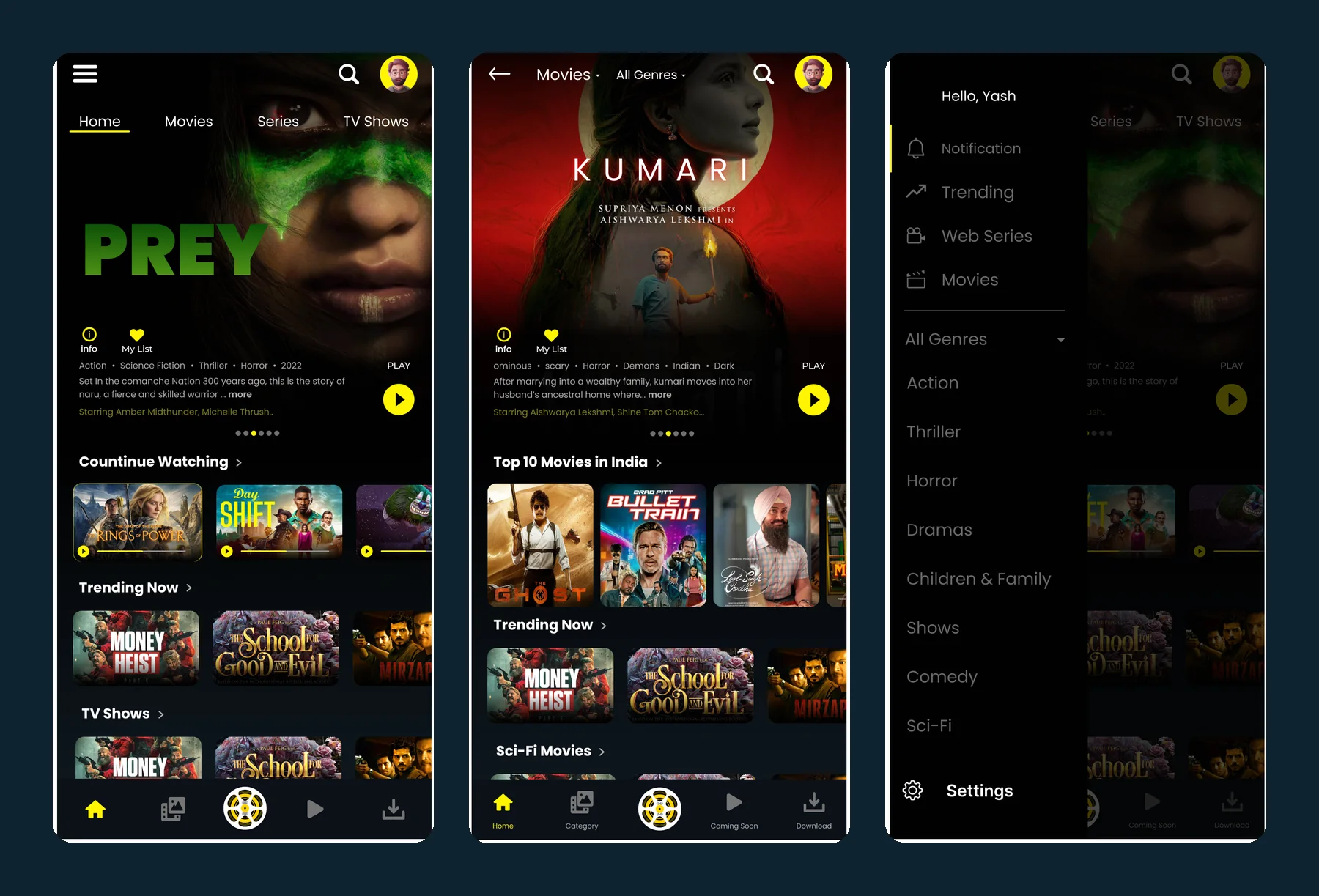1319x896 pixels.
Task: Switch to TV Shows tab on Home screen
Action: coord(376,122)
